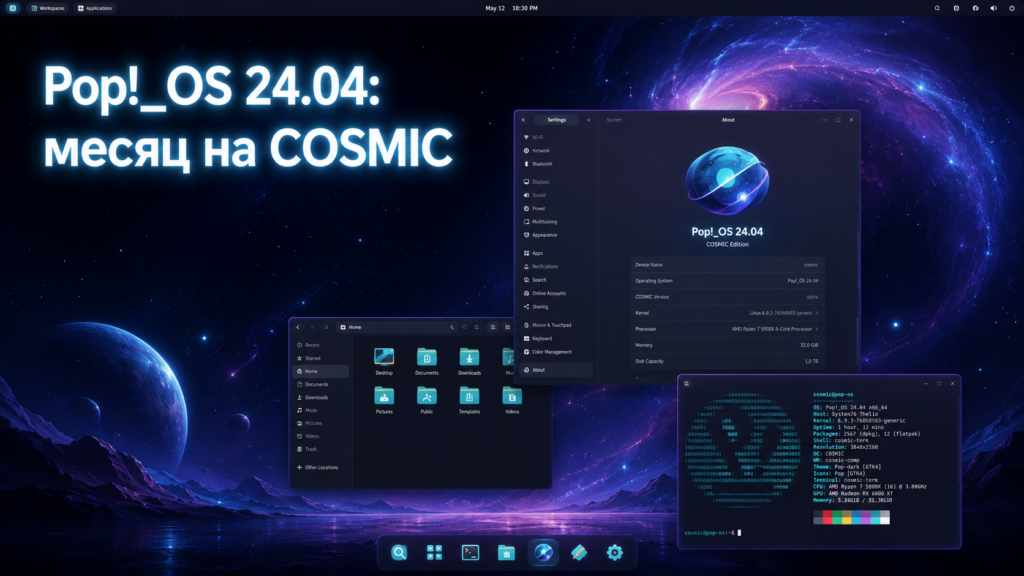Open the Desktop folder in Files
Image resolution: width=1024 pixels, height=576 pixels.
point(384,361)
